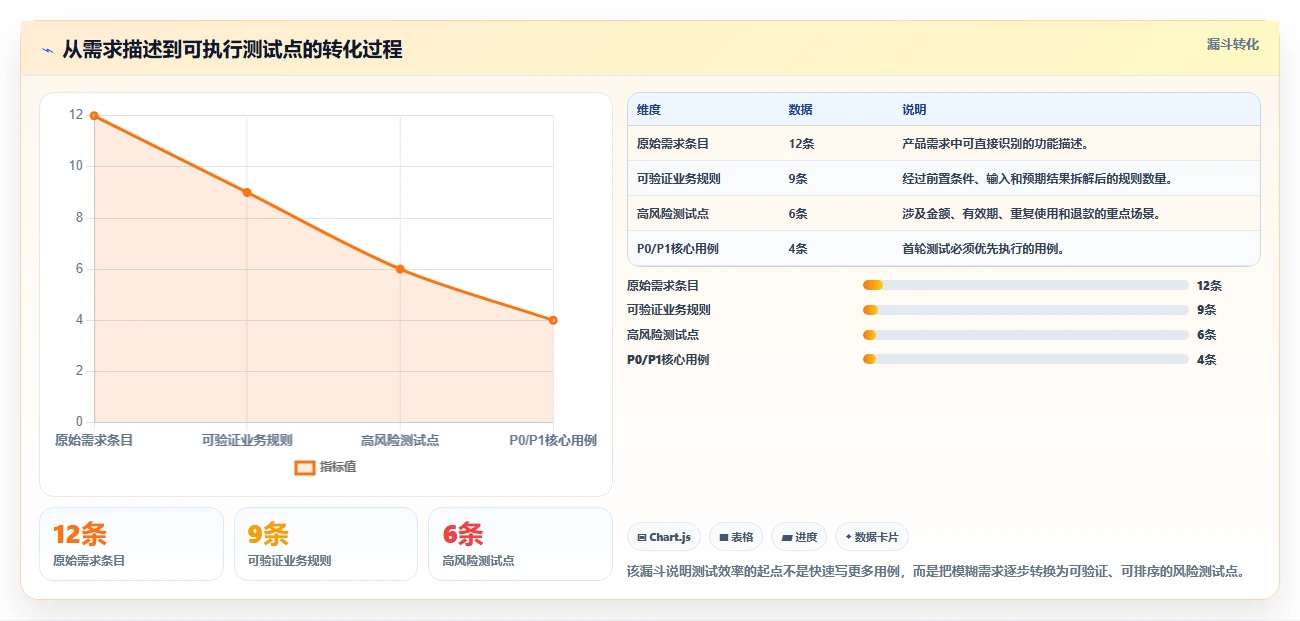Click x-axis label 可验证业务规则
This screenshot has width=1300, height=621.
point(247,440)
